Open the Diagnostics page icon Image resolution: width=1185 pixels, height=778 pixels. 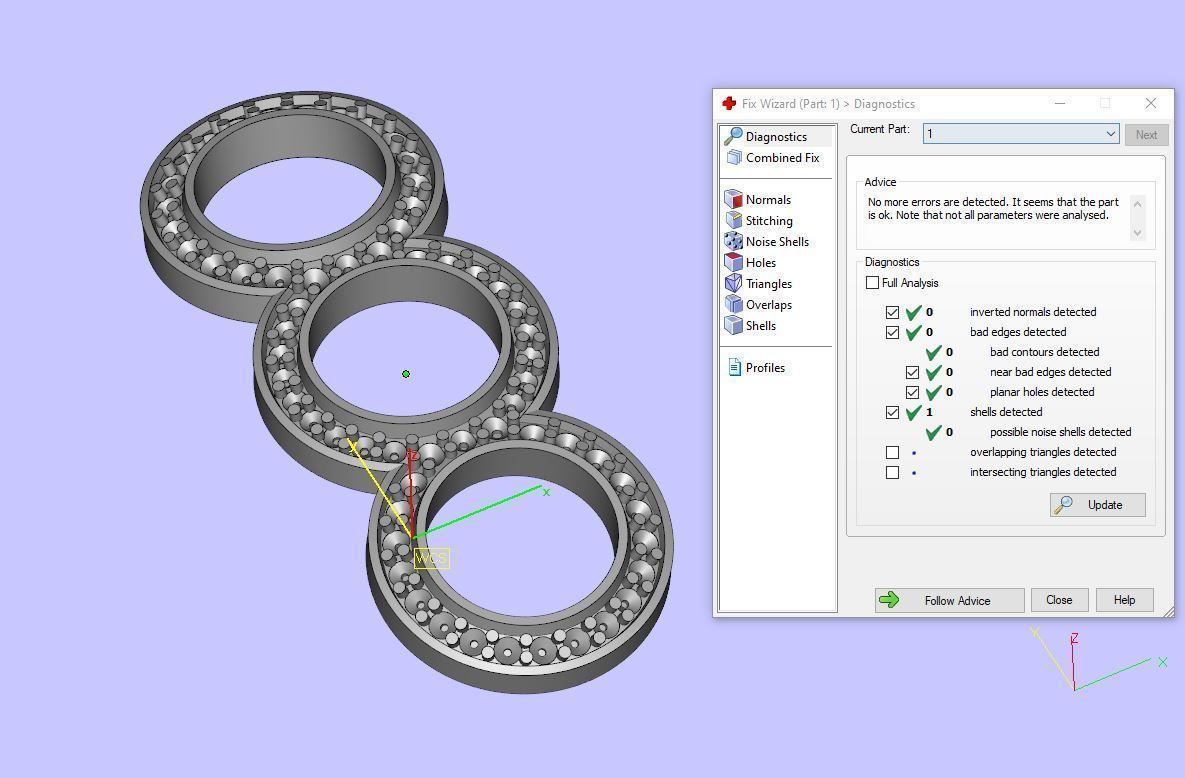(x=733, y=136)
